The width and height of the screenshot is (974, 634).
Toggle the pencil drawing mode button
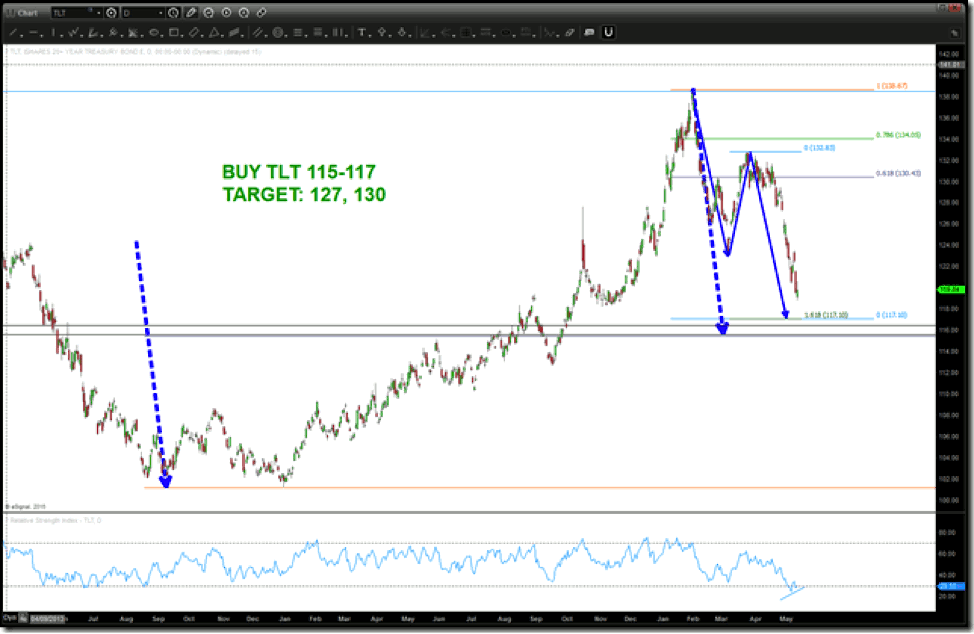pos(191,12)
